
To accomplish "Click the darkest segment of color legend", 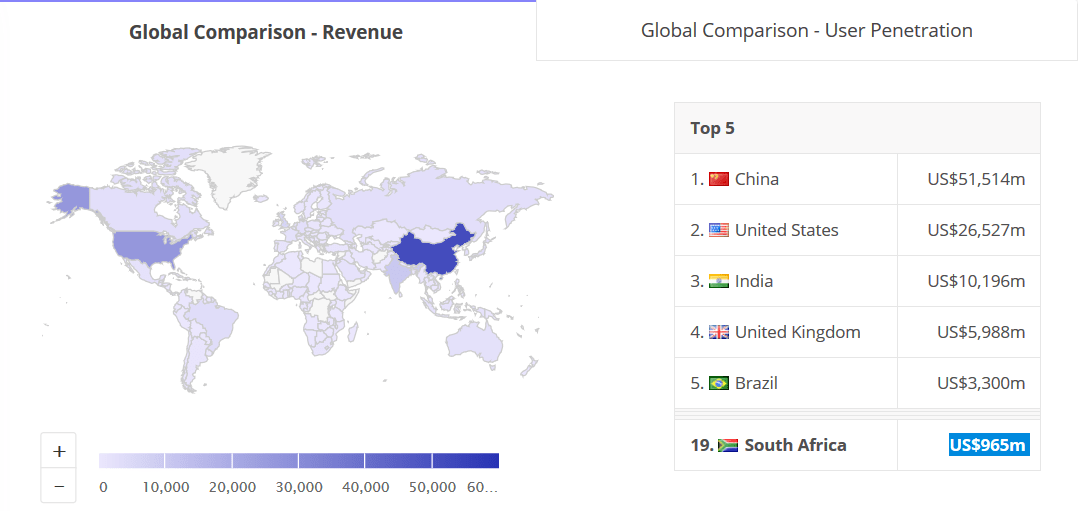I will pos(465,460).
